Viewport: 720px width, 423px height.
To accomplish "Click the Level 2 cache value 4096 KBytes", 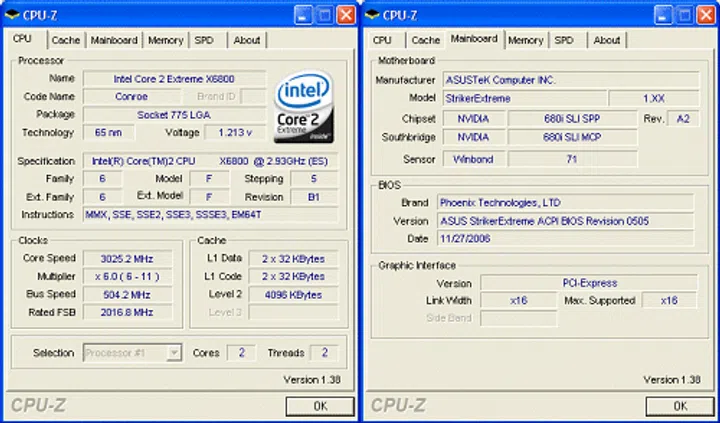I will [x=293, y=294].
